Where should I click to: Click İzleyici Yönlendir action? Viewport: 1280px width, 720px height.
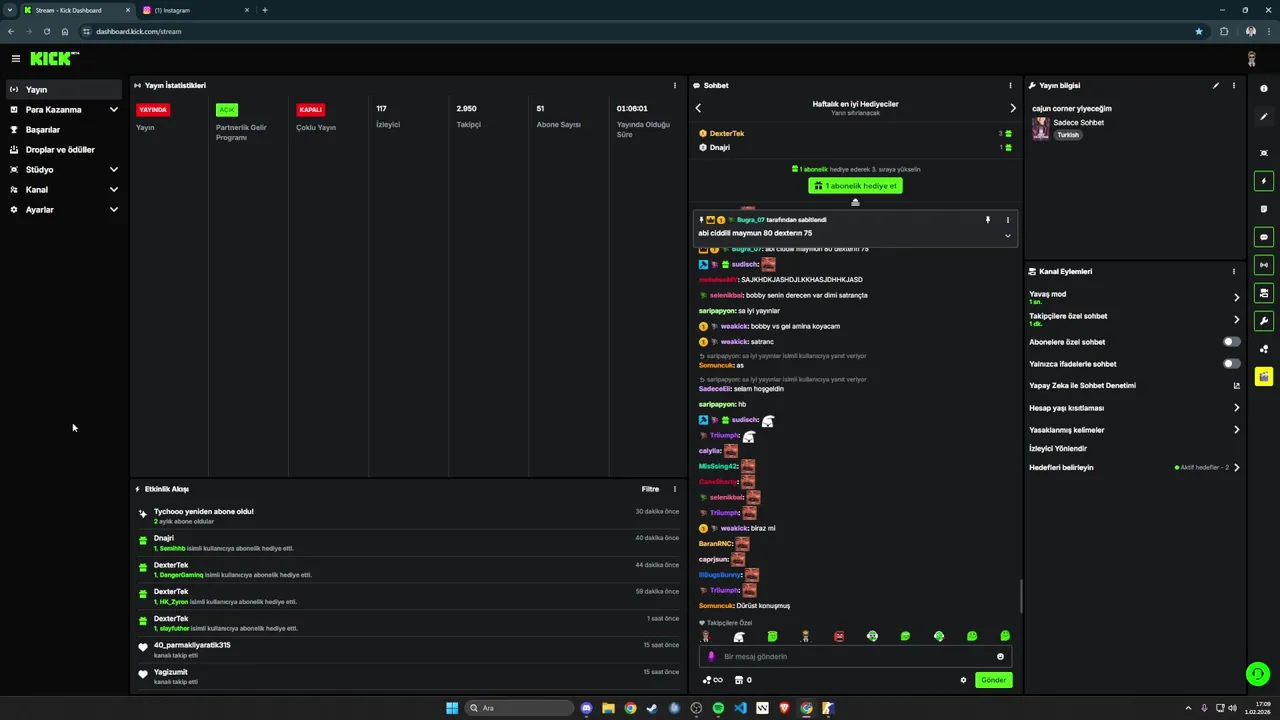[x=1058, y=449]
